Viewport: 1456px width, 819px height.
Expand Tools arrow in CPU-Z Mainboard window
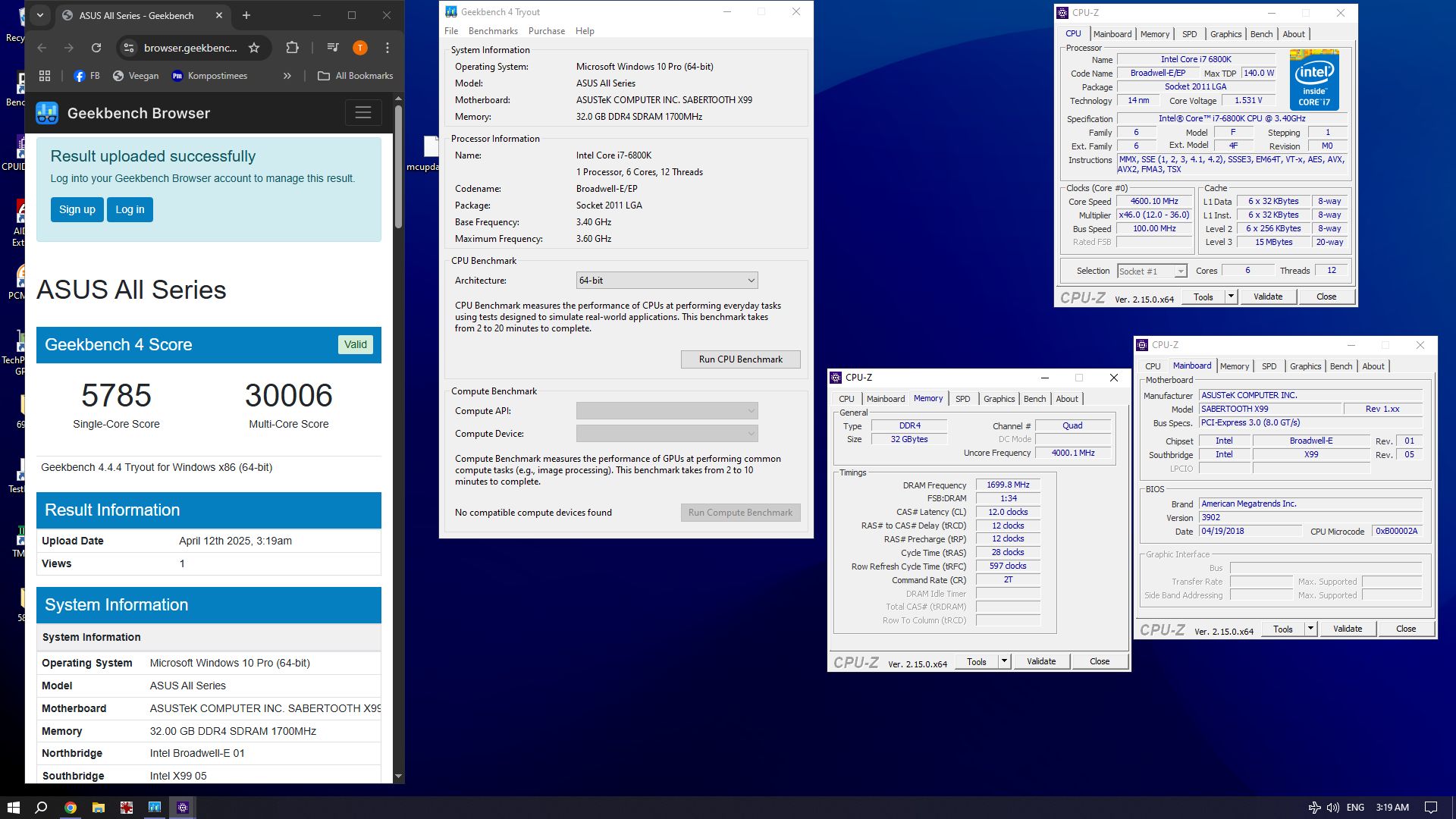click(1310, 629)
